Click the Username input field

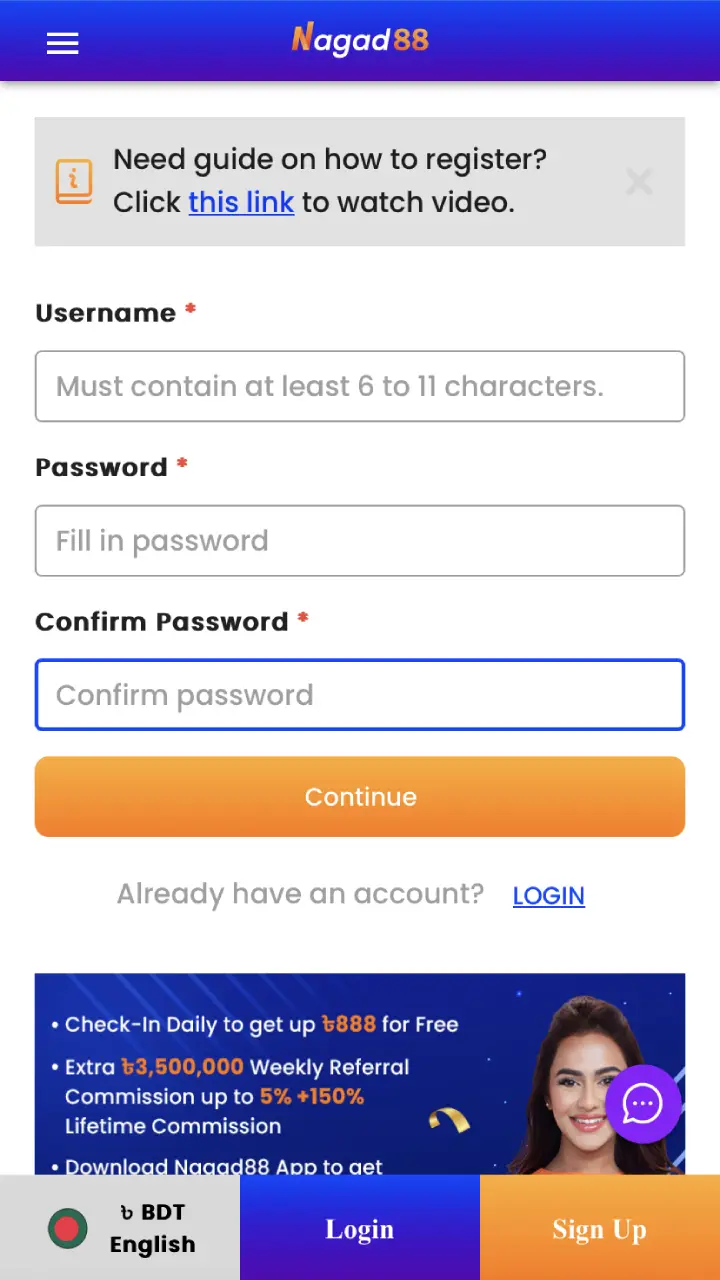pos(360,386)
